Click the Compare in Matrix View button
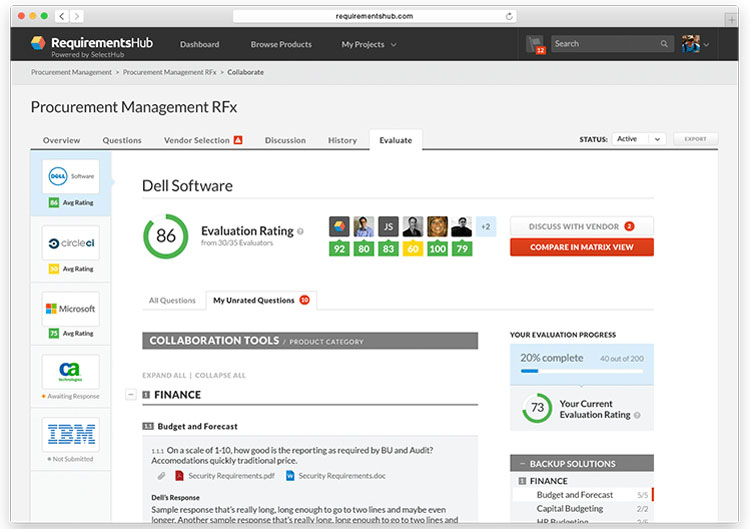Screen dimensions: 750x529 tap(581, 247)
